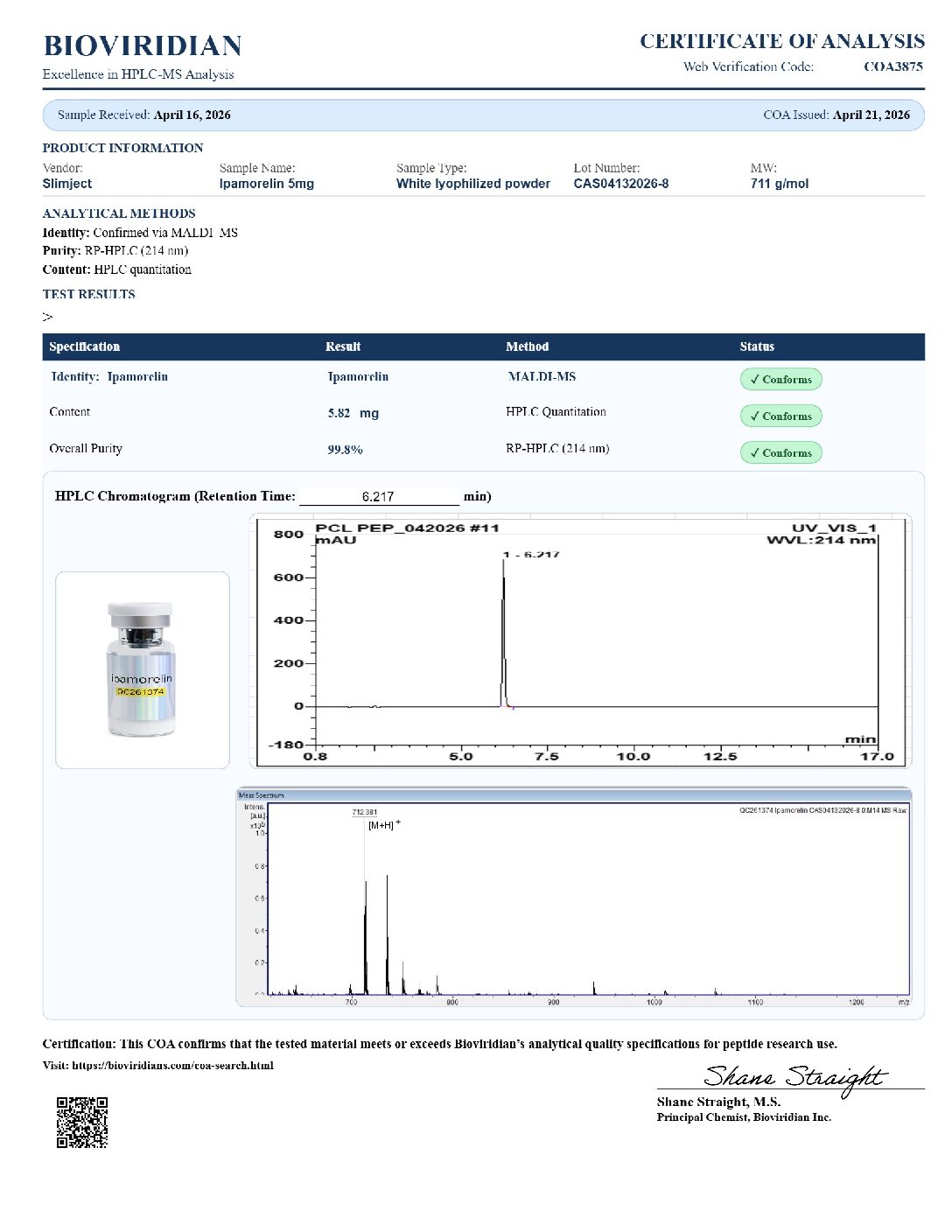Select the Principal Chemist, Bioviridian Inc. line
The height and width of the screenshot is (1232, 952).
[745, 1117]
